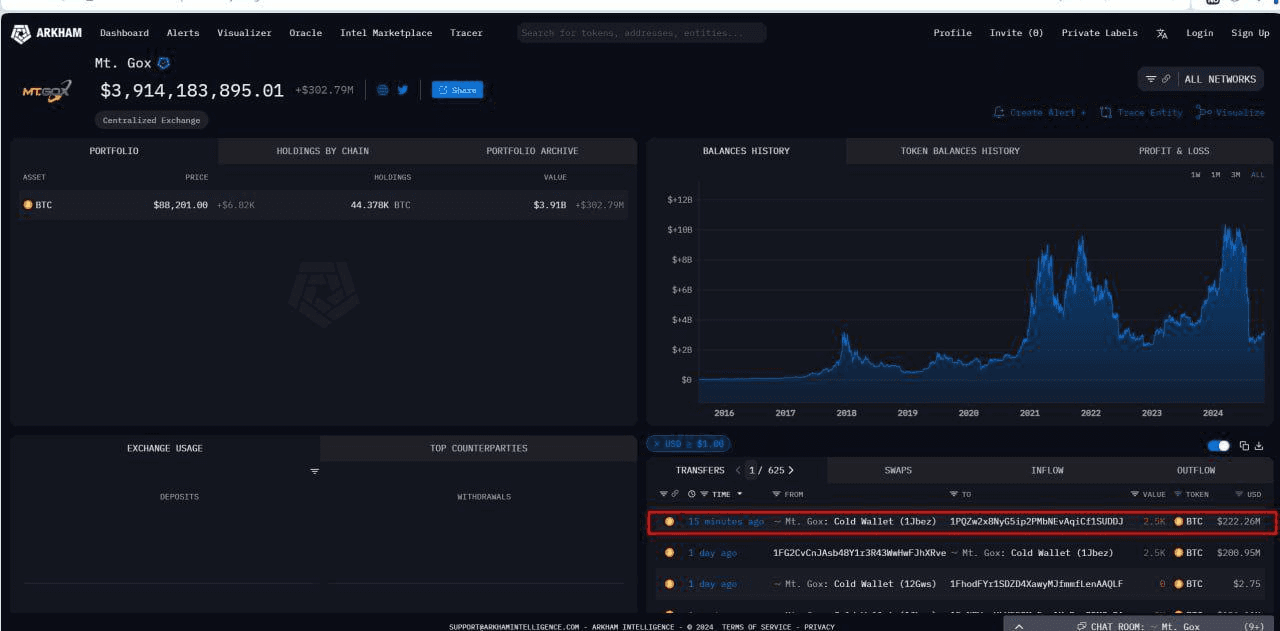Open the All Networks selector
1280x631 pixels.
coord(1201,79)
